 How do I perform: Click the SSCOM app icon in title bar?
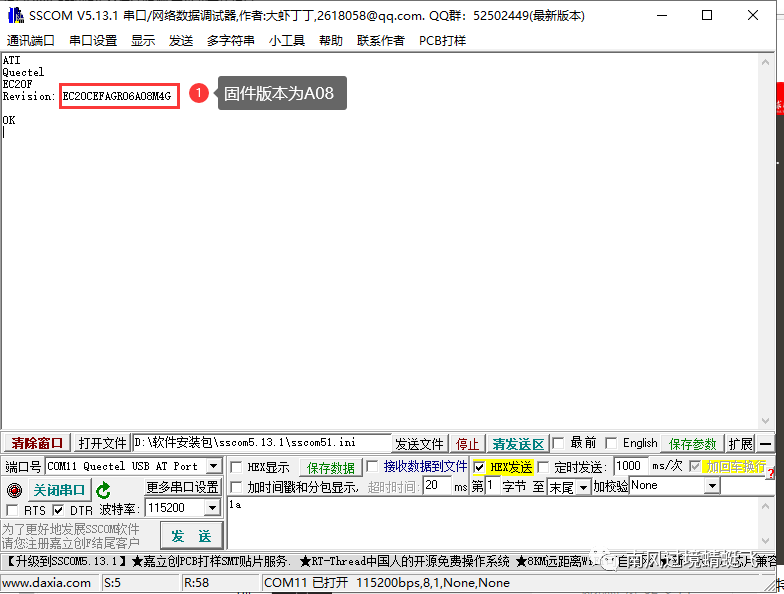point(16,16)
